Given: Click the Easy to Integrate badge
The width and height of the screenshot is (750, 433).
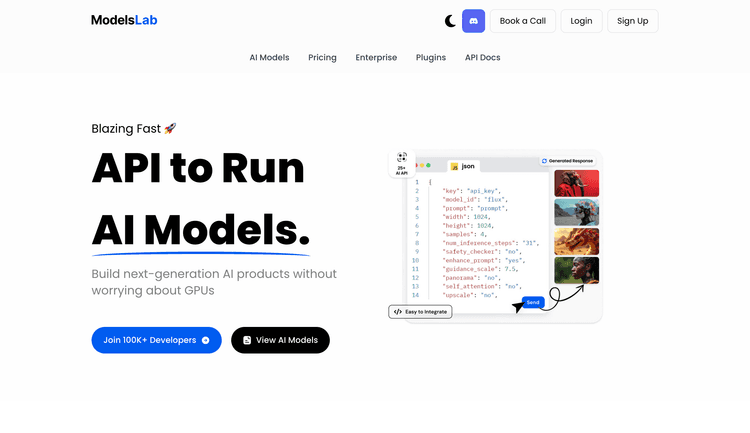Looking at the screenshot, I should click(420, 312).
